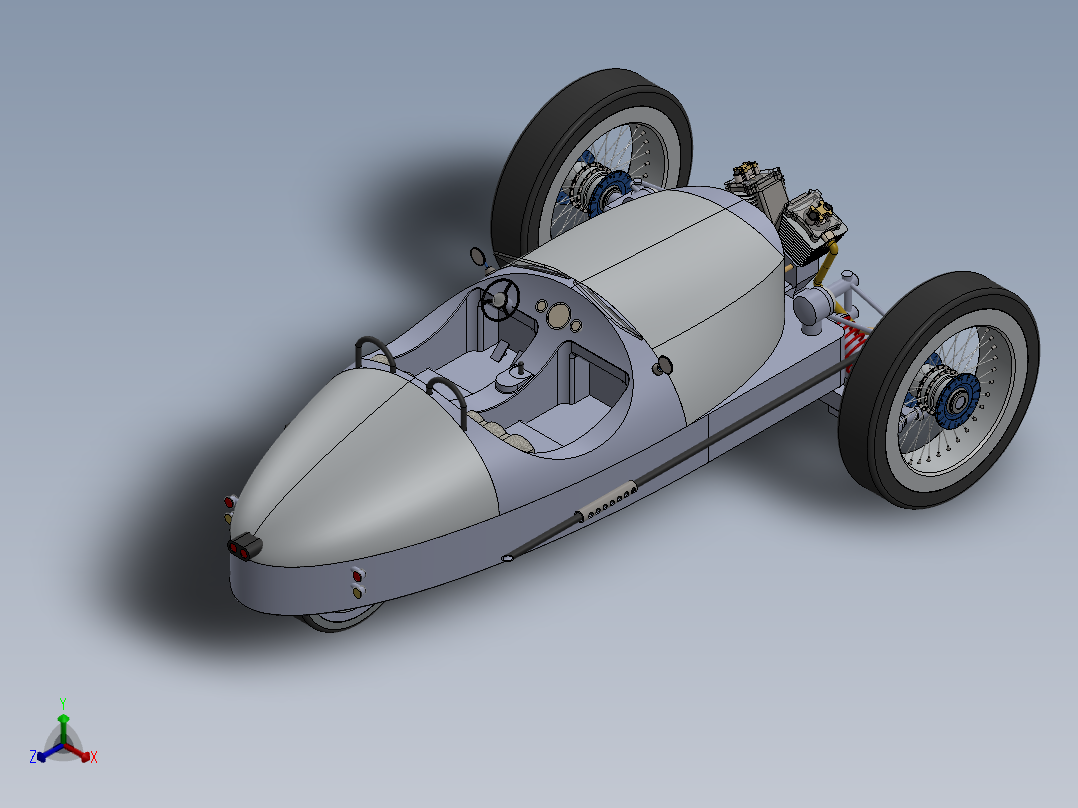Screen dimensions: 1078x808
Task: Pick the blue hub of nearest front wheel
Action: [x=956, y=401]
